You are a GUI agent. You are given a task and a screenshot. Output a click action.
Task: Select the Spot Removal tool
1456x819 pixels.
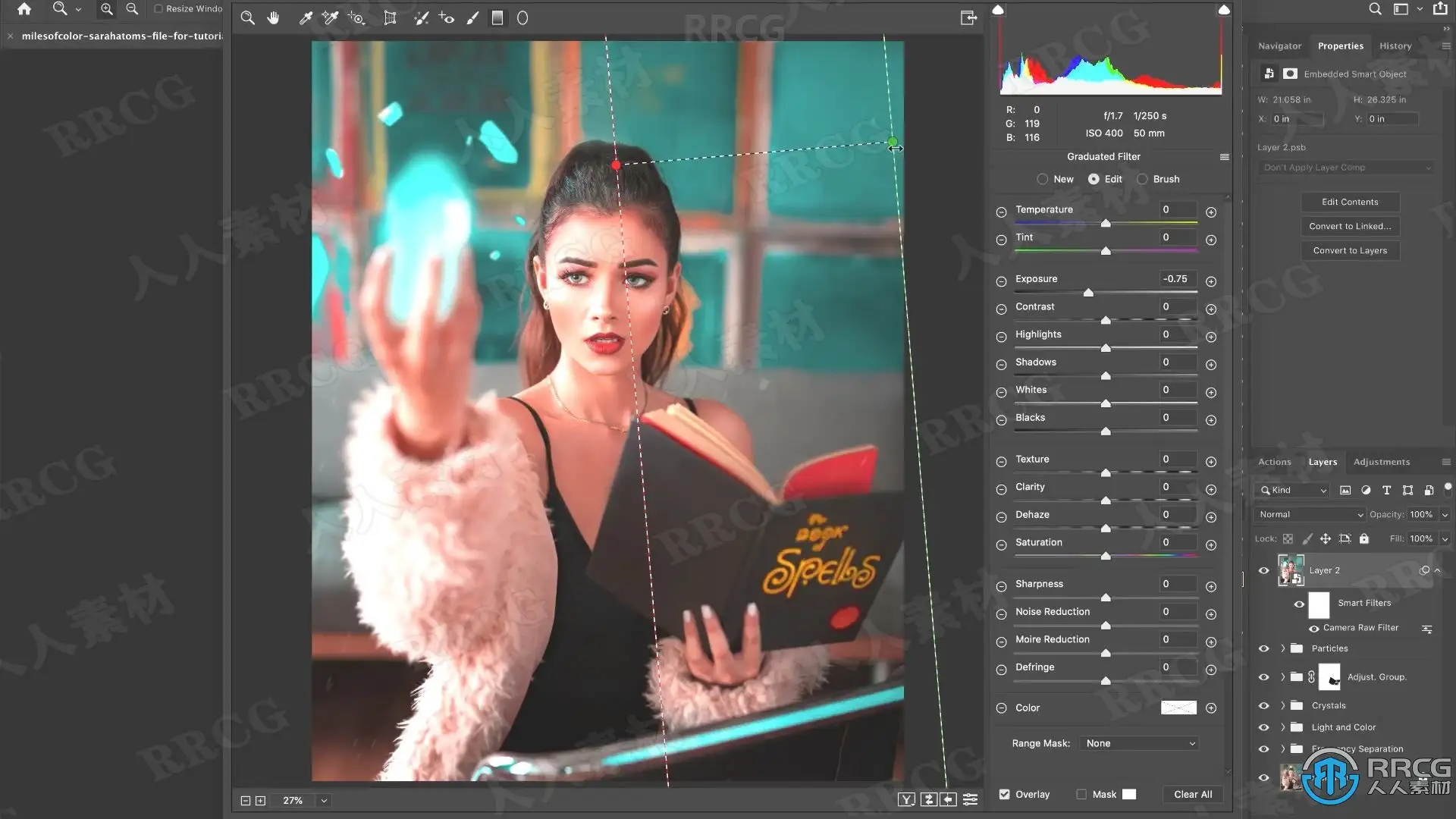(x=422, y=18)
